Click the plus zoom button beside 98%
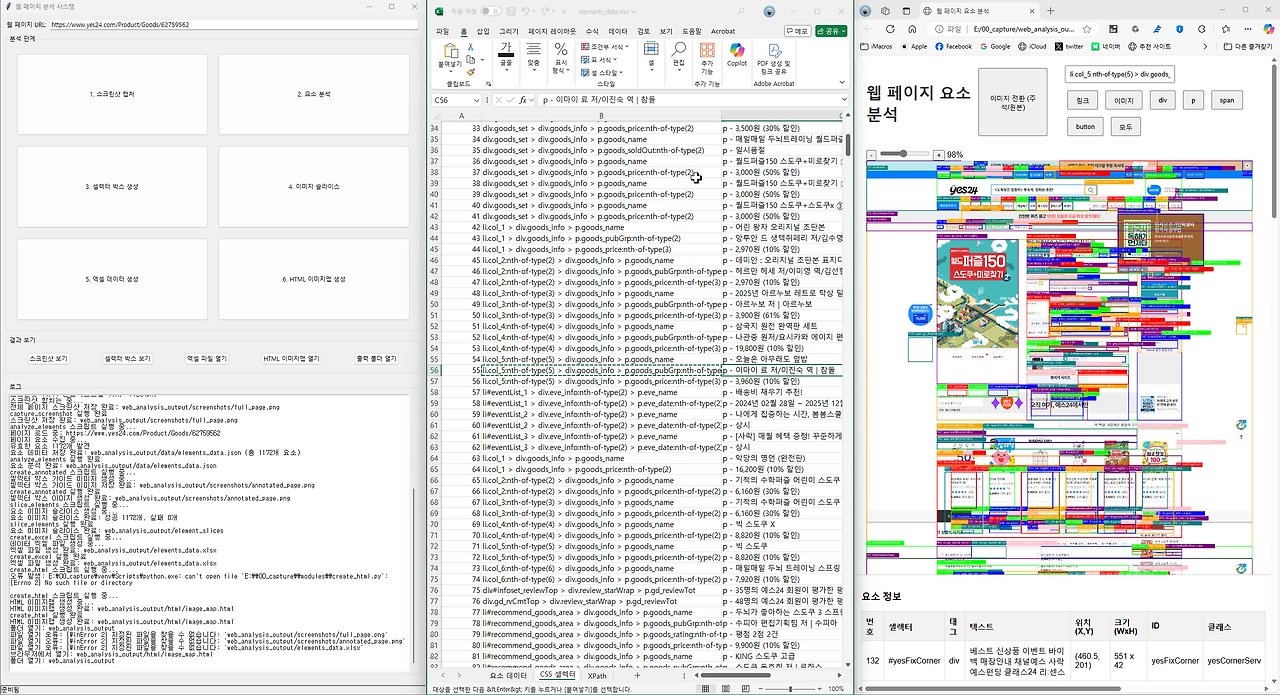 [938, 155]
